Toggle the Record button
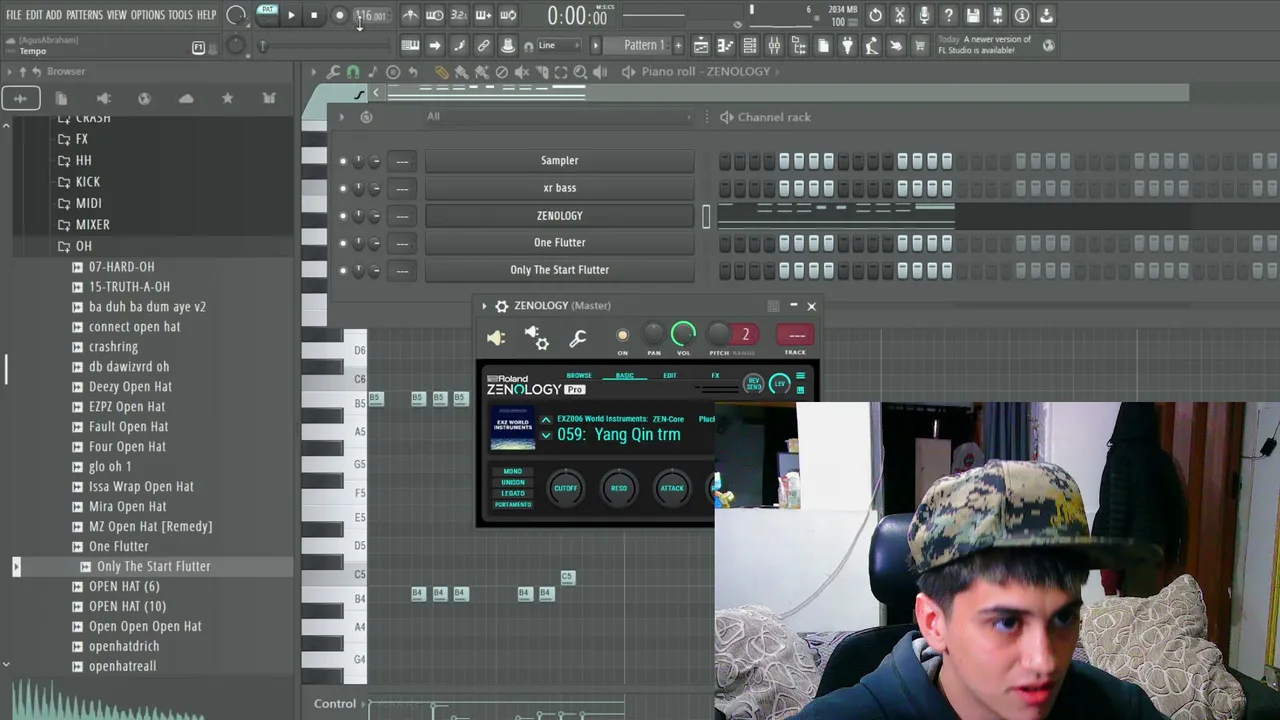 (x=339, y=15)
